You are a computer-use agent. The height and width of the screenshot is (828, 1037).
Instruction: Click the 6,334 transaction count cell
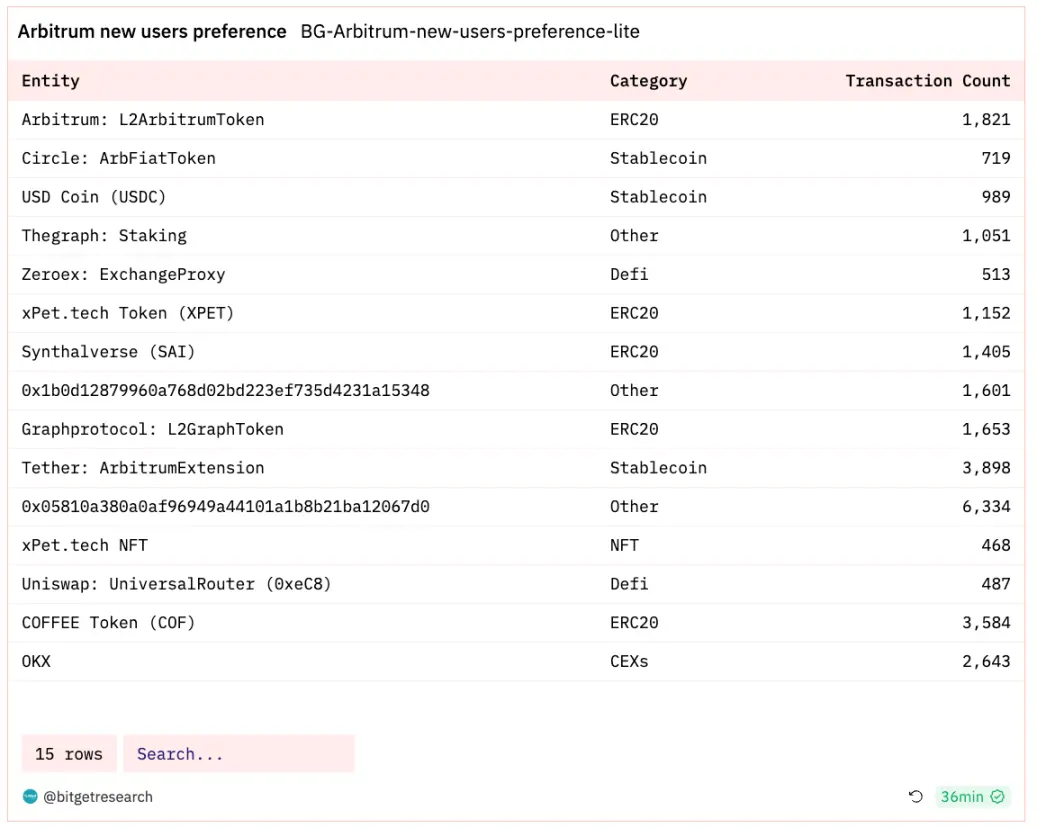[986, 507]
